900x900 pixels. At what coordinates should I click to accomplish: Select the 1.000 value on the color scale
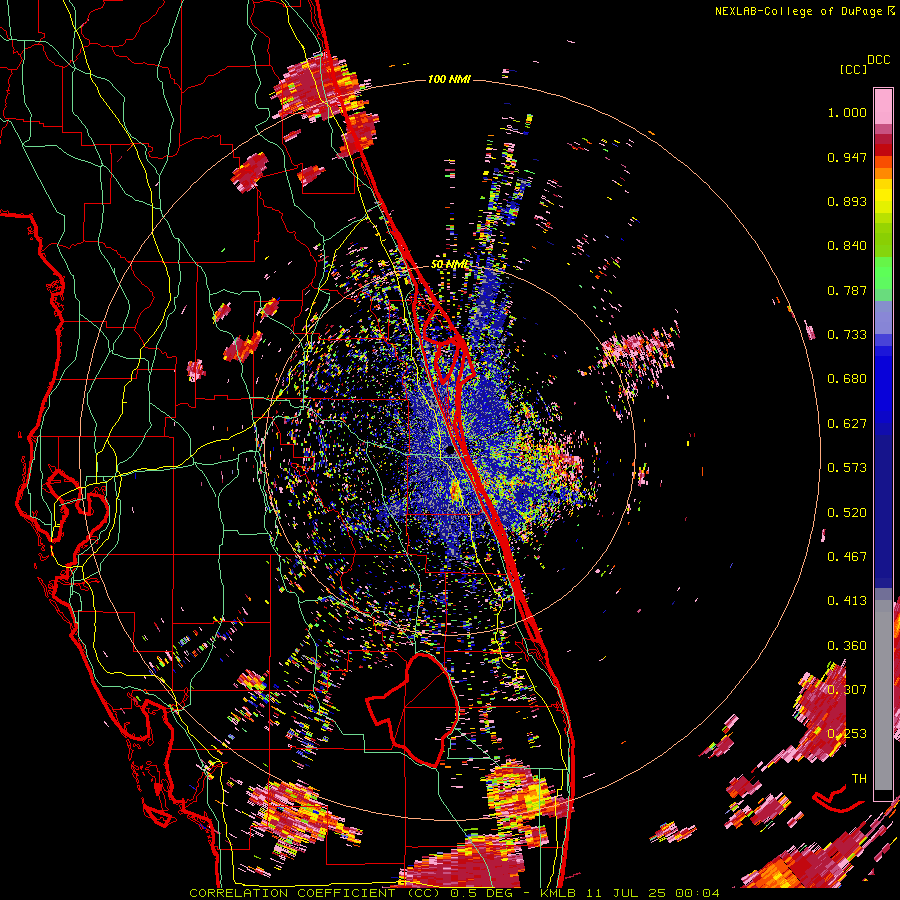[x=847, y=112]
